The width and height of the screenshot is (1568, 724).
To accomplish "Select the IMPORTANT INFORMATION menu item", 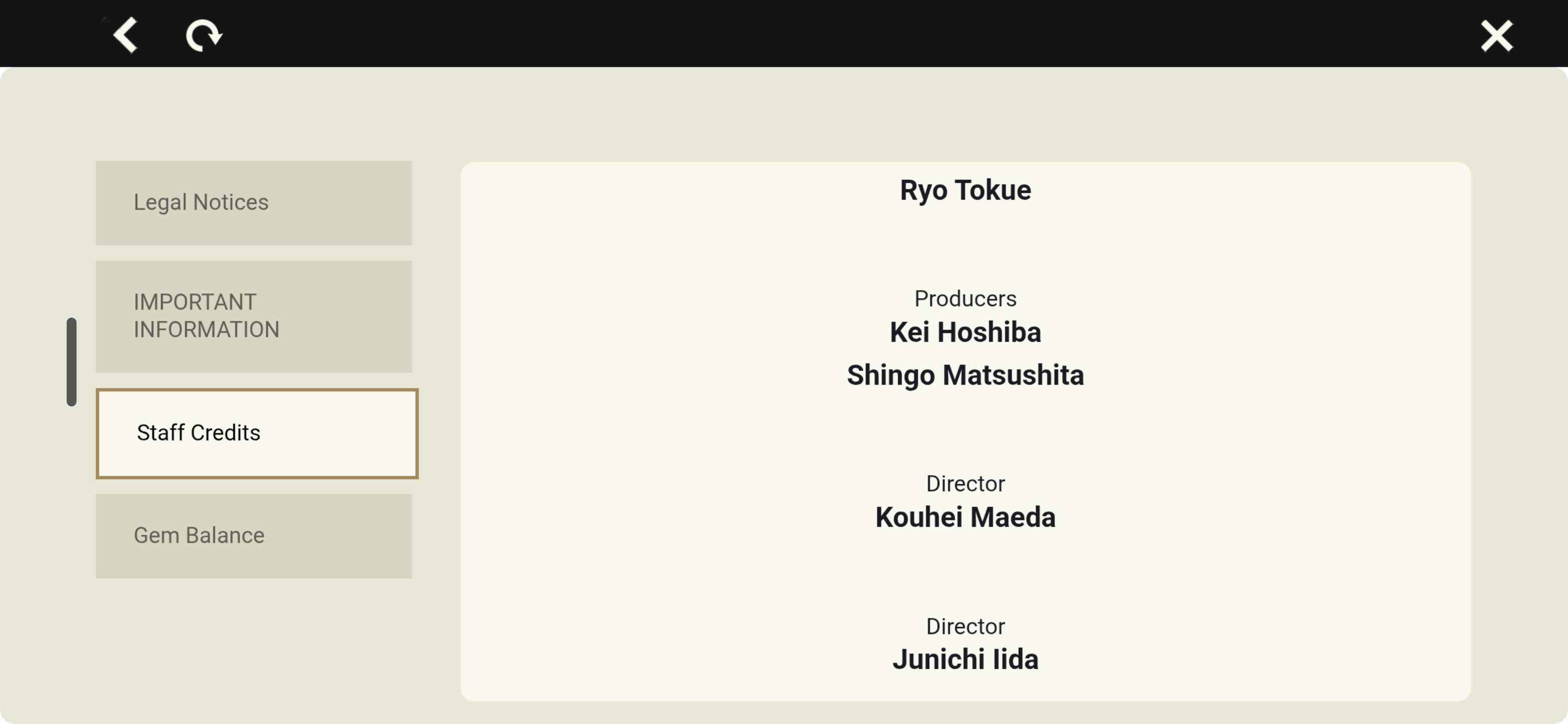I will [x=254, y=316].
